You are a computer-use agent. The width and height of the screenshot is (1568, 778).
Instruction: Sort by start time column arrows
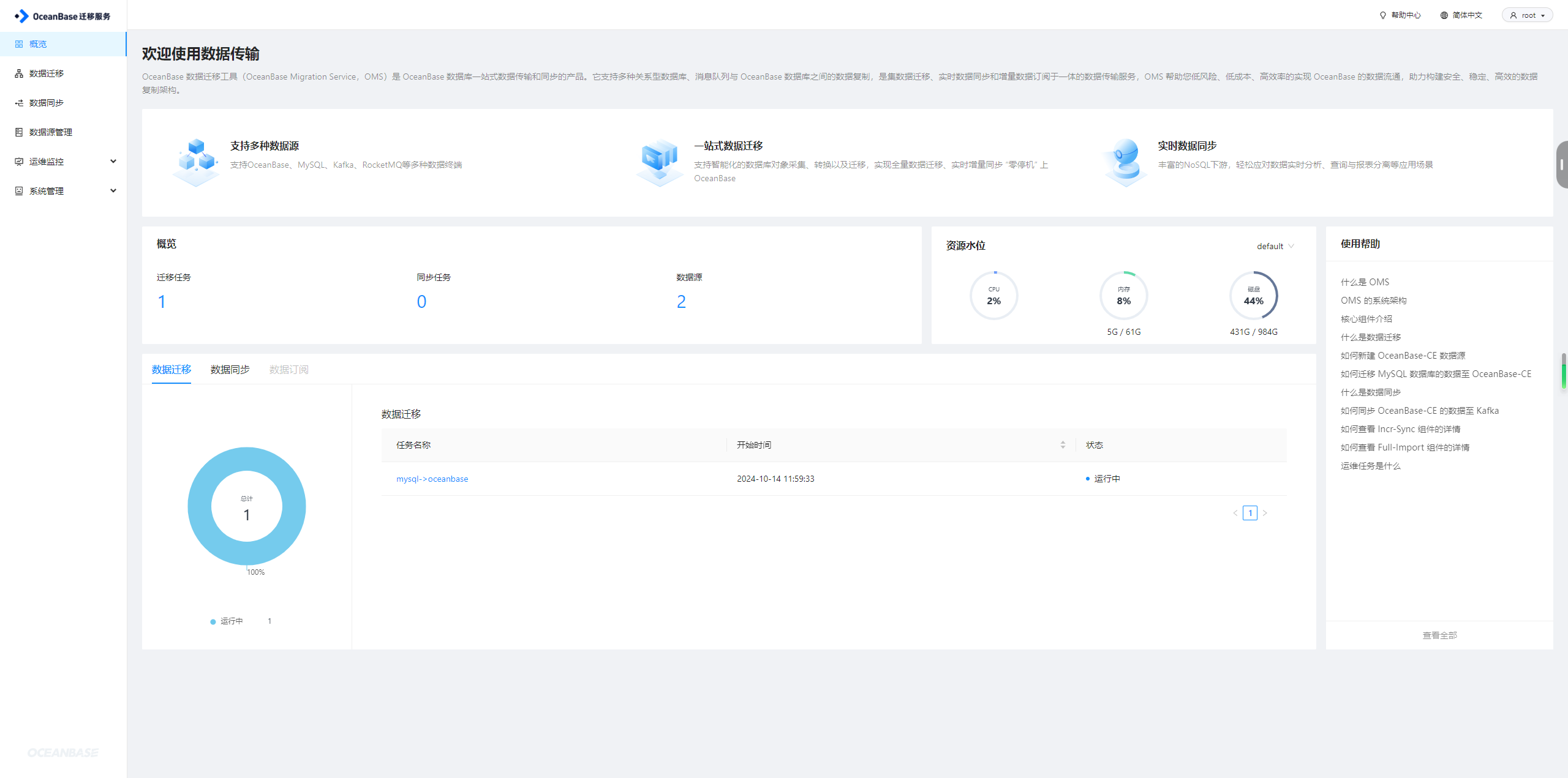pos(1063,445)
